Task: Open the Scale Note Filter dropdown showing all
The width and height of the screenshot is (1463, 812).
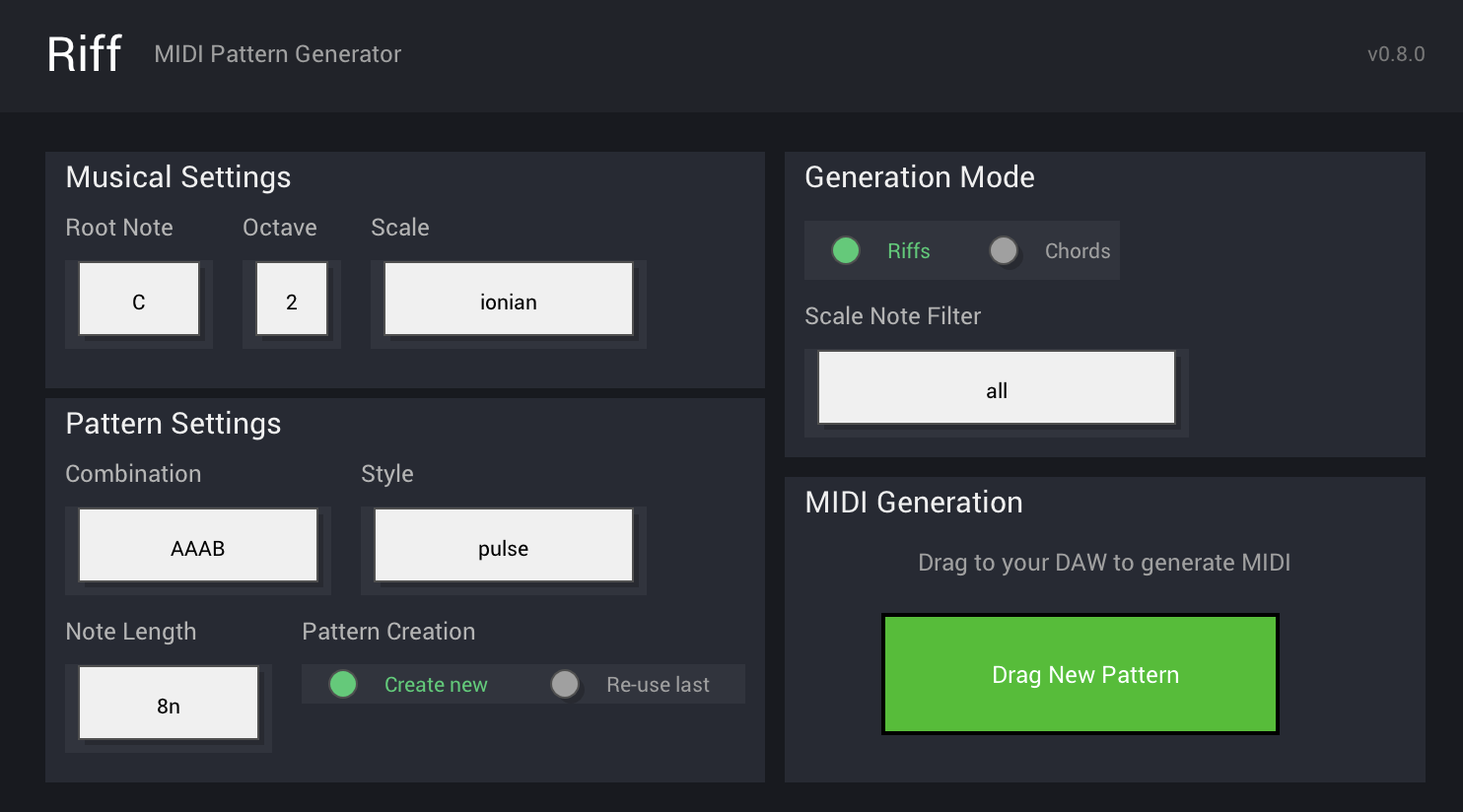Action: [x=997, y=388]
